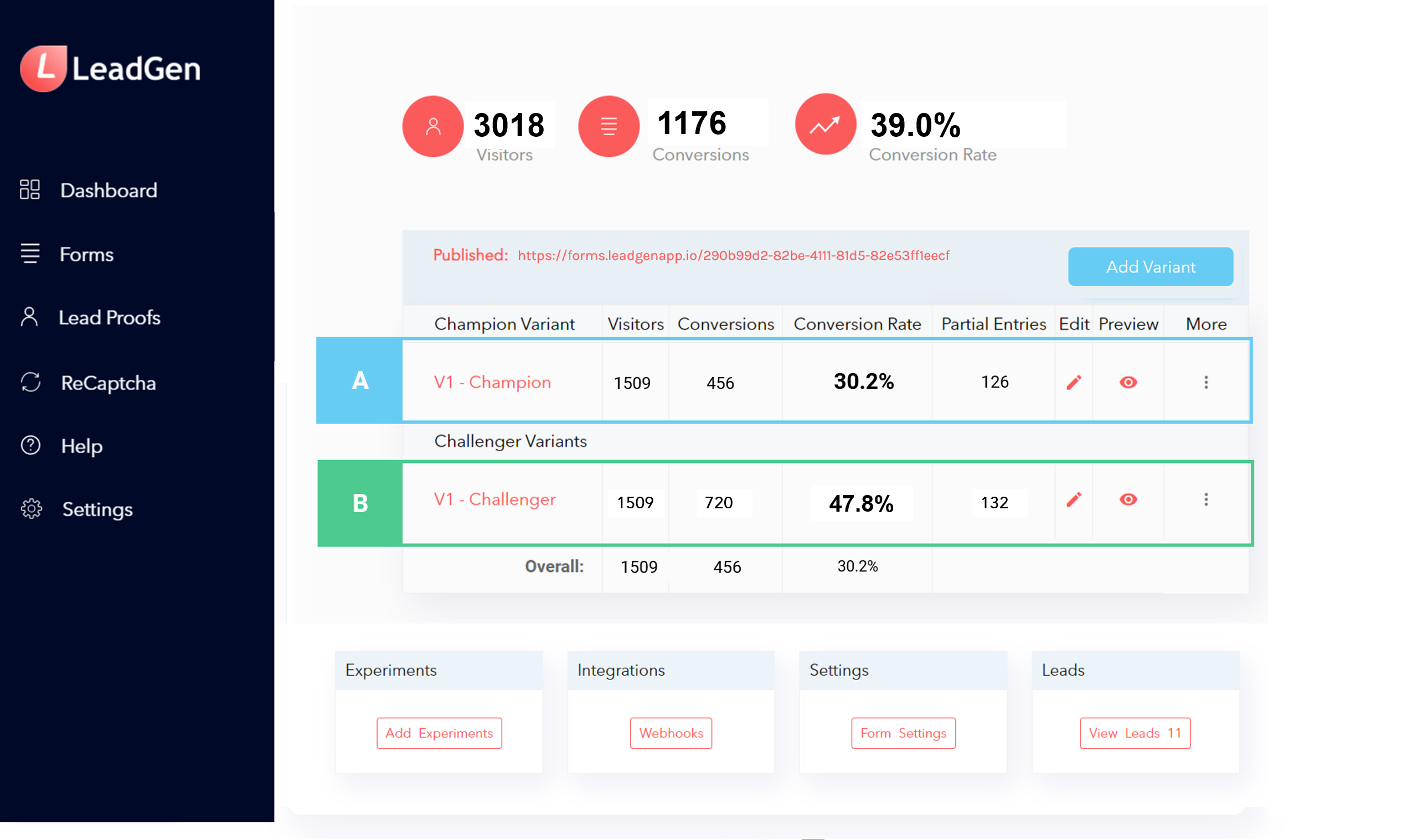Screen dimensions: 1402x840
Task: Click the conversion rate trend icon
Action: coord(824,125)
